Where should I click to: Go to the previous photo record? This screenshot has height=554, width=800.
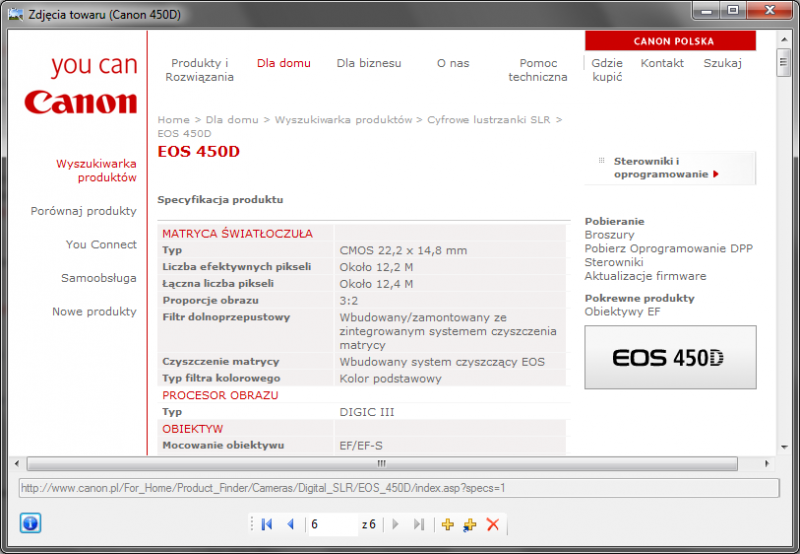click(x=291, y=524)
